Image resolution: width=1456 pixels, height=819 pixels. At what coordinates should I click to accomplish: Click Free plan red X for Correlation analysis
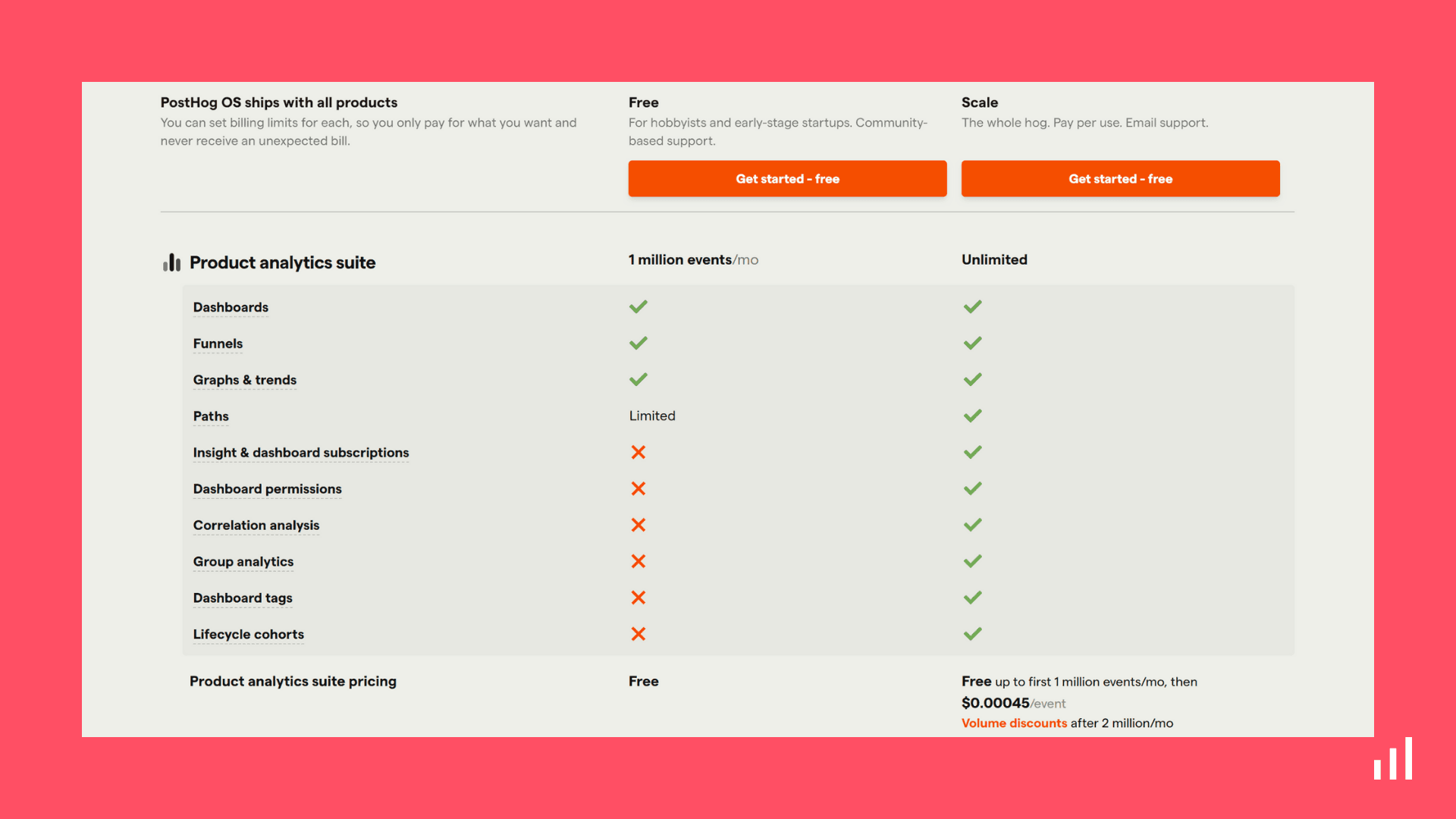(639, 525)
